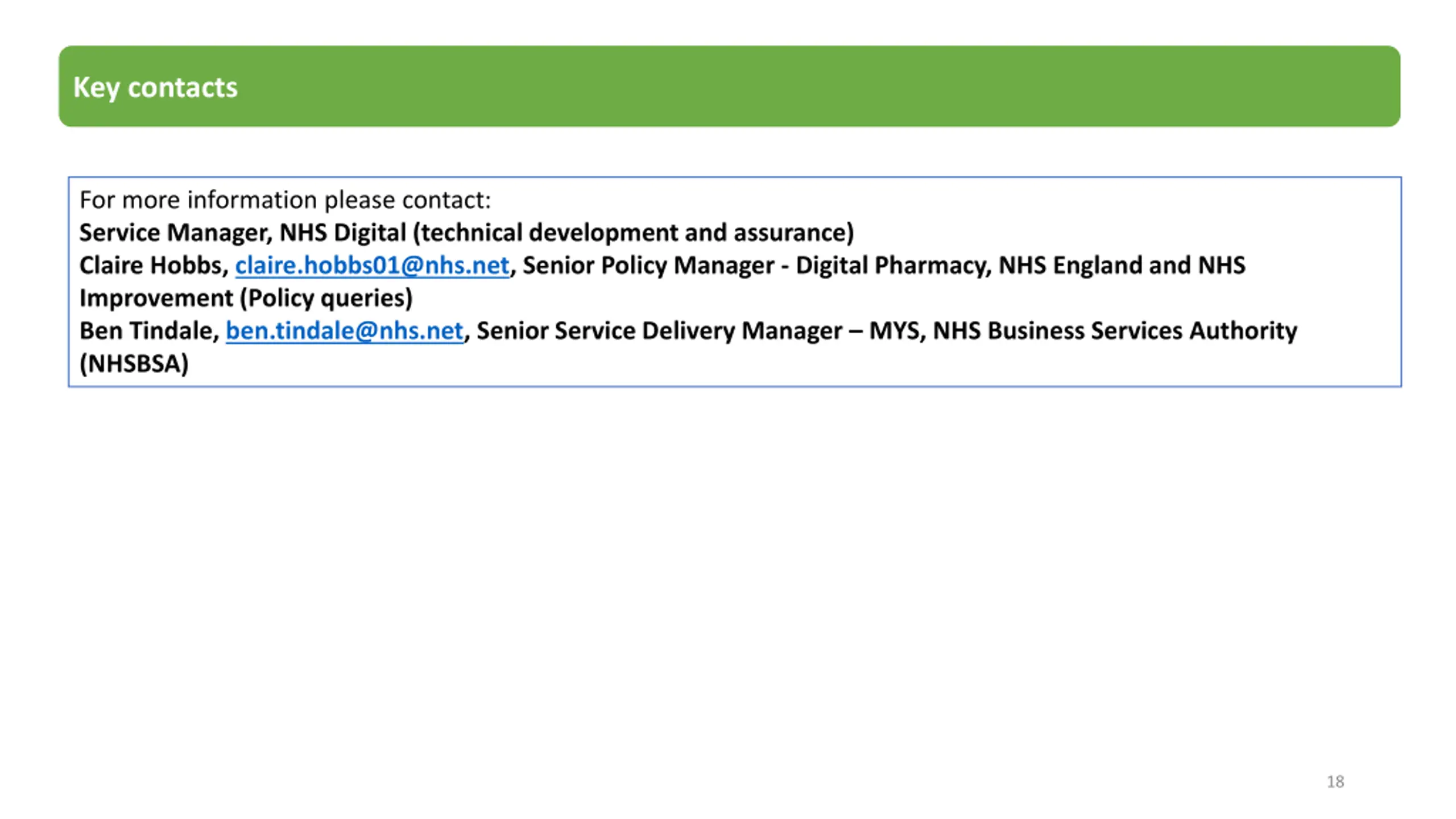The image size is (1456, 819).
Task: Click the slide page number 18
Action: coord(1335,781)
